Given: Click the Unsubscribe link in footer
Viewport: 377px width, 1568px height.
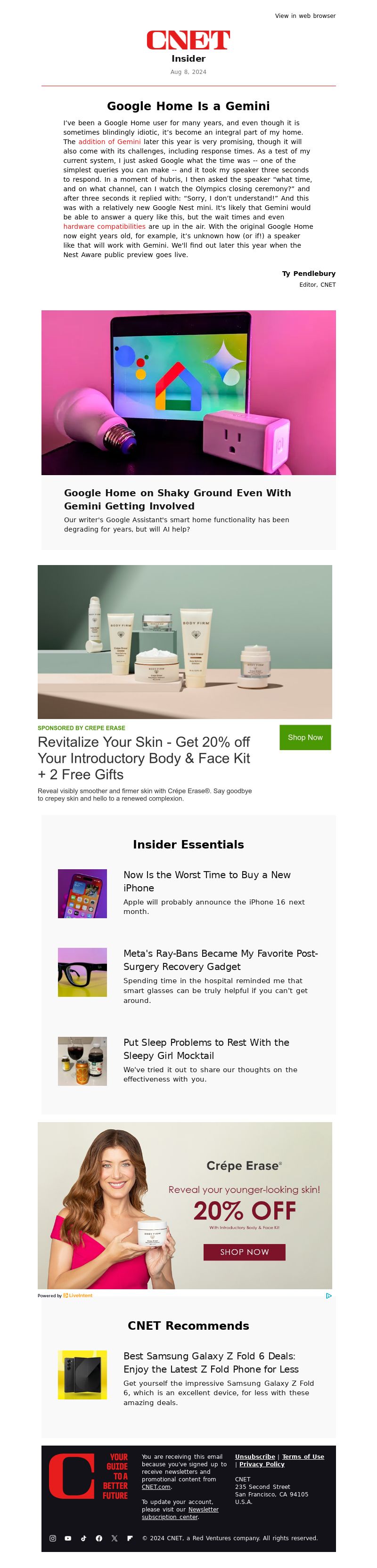Looking at the screenshot, I should click(x=255, y=1456).
